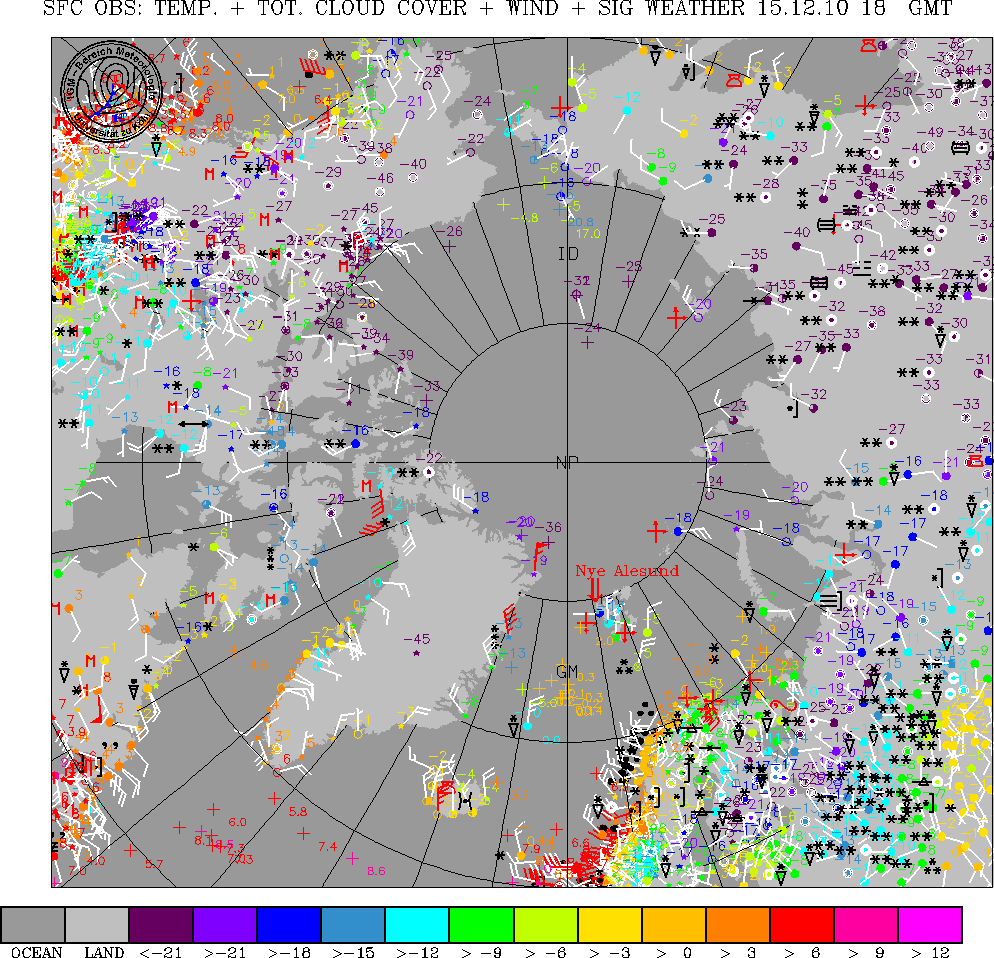Click the NP north pole label
The height and width of the screenshot is (958, 994).
[x=567, y=463]
